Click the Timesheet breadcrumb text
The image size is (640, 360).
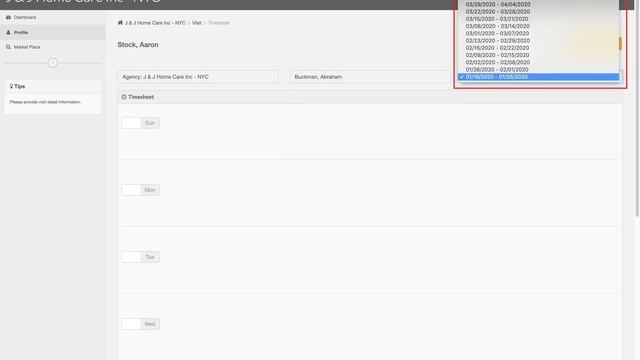[218, 23]
